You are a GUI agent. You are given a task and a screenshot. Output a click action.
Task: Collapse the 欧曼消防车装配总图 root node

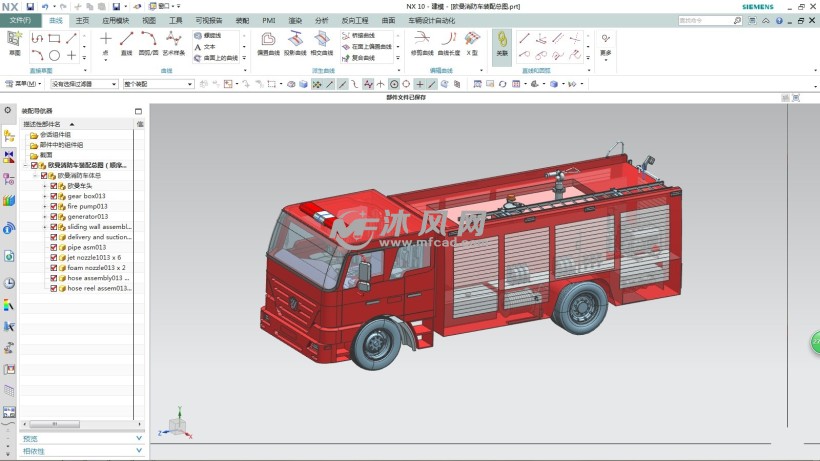pos(26,165)
